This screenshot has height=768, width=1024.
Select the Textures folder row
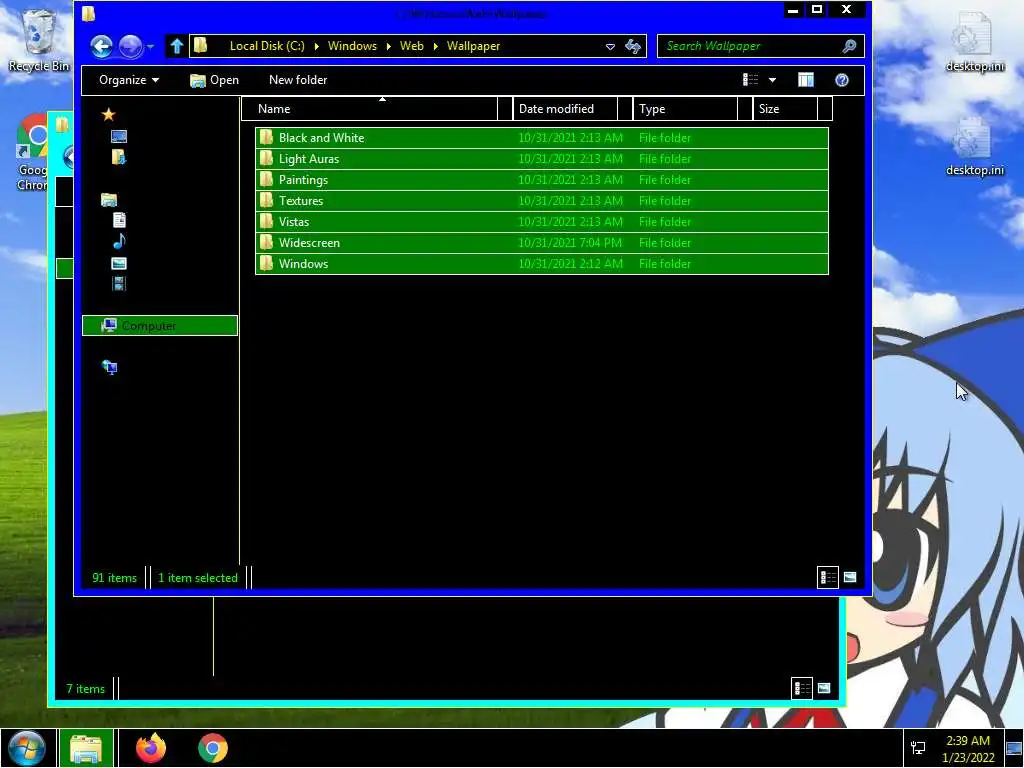click(x=541, y=200)
